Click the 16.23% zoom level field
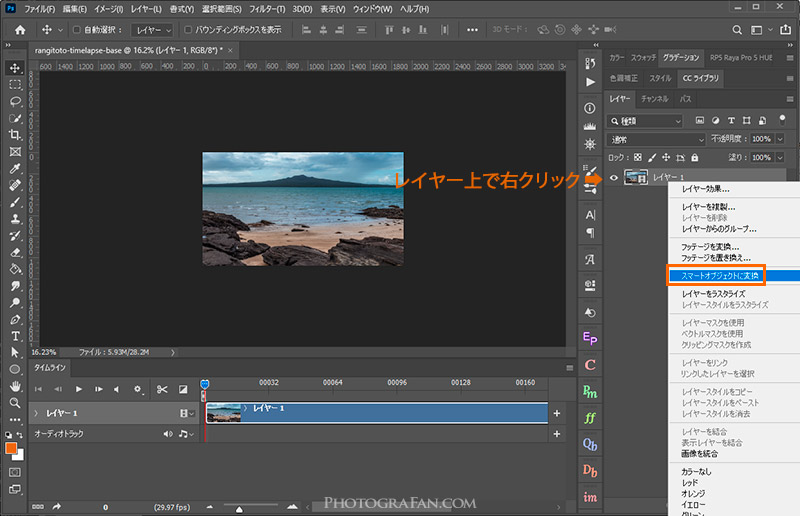 click(x=44, y=352)
